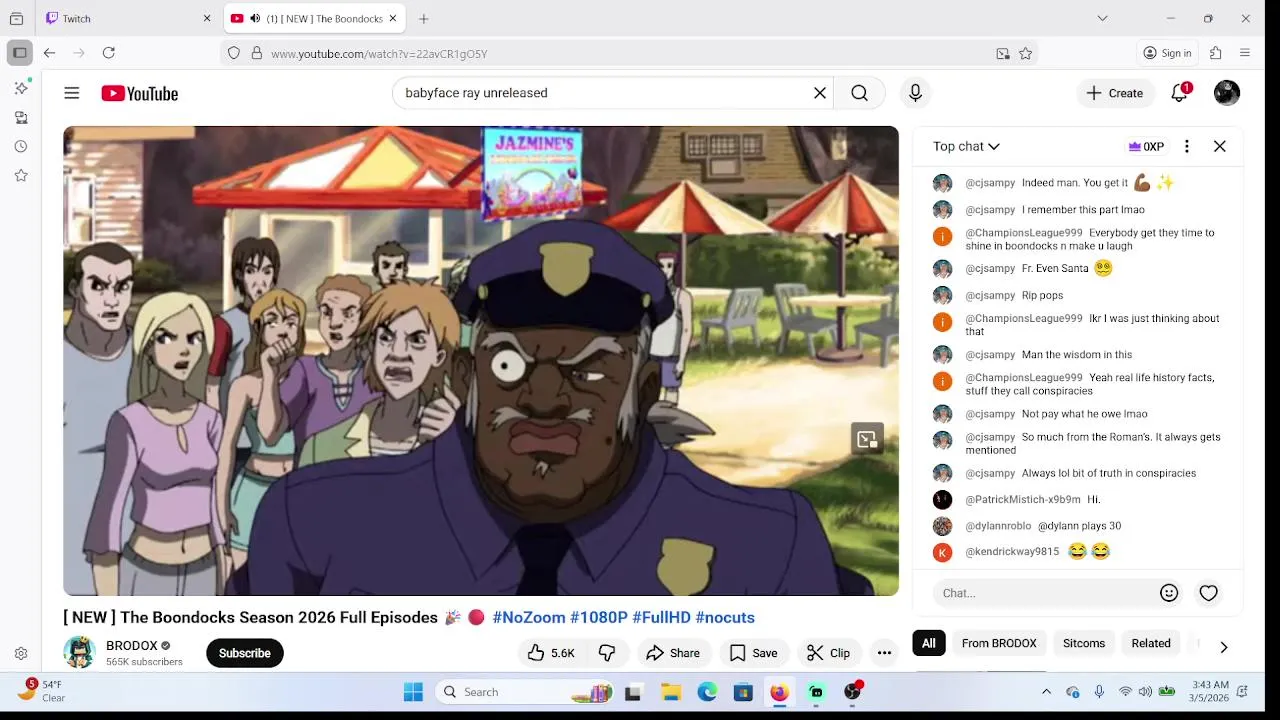
Task: Go to the YouTube home logo
Action: pos(139,93)
